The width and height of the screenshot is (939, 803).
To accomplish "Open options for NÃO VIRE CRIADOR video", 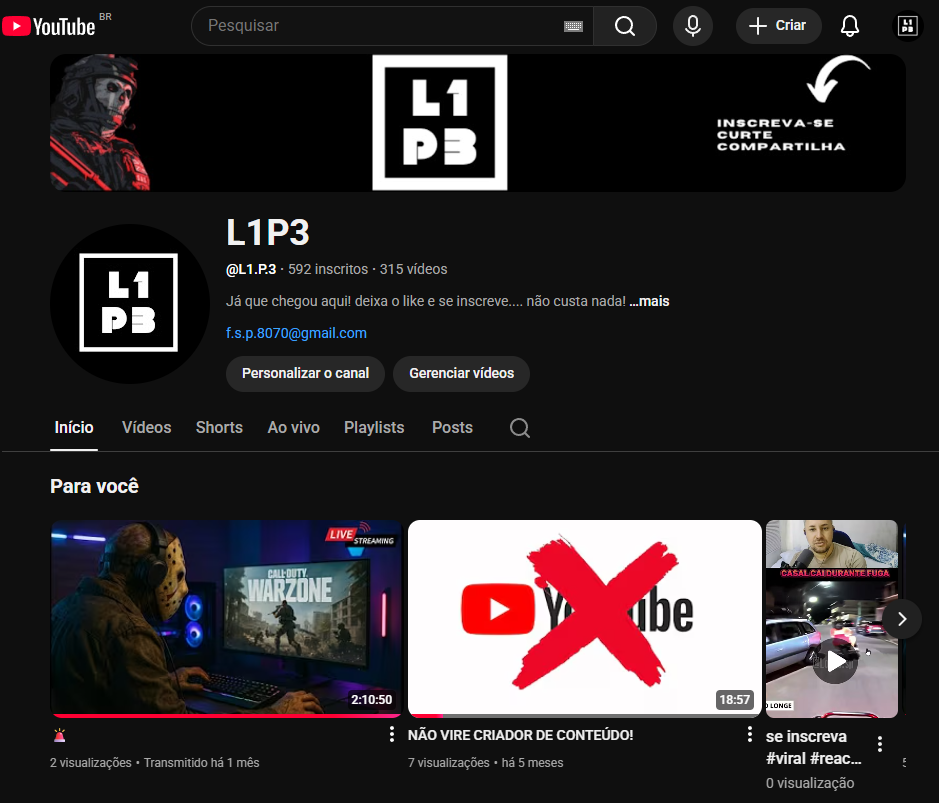I will [x=749, y=734].
